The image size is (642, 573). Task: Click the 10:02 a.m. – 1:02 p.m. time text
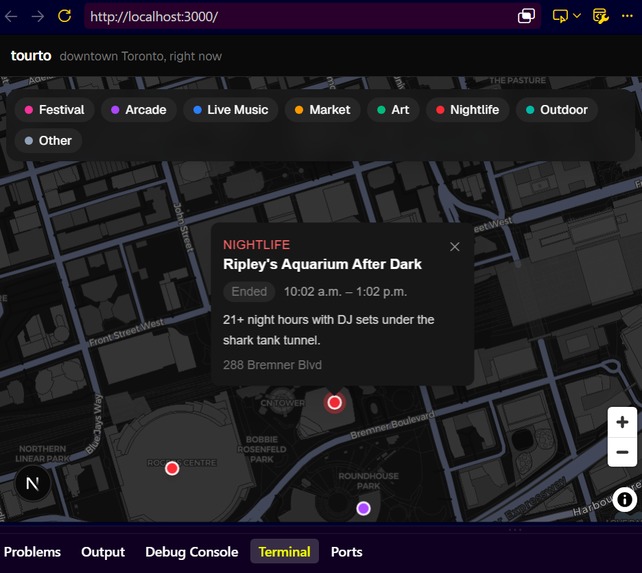coord(346,292)
